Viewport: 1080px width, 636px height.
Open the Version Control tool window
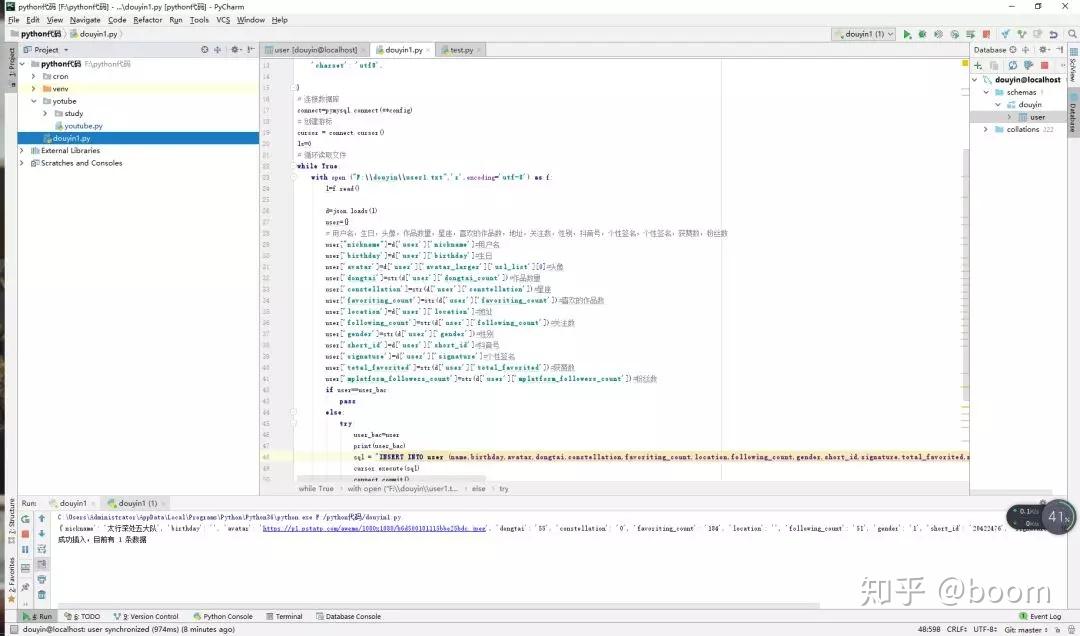tap(146, 617)
